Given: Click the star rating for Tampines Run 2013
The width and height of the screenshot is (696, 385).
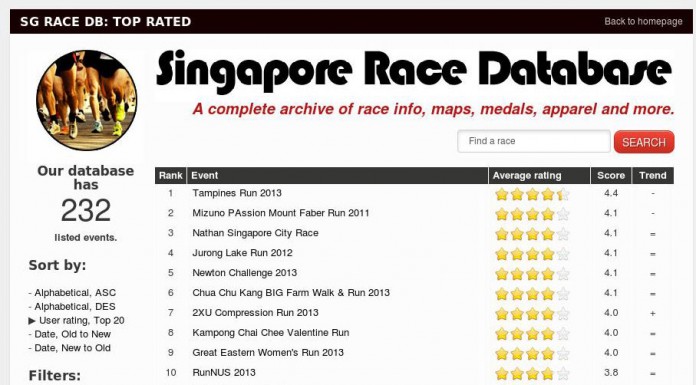Looking at the screenshot, I should click(x=532, y=194).
